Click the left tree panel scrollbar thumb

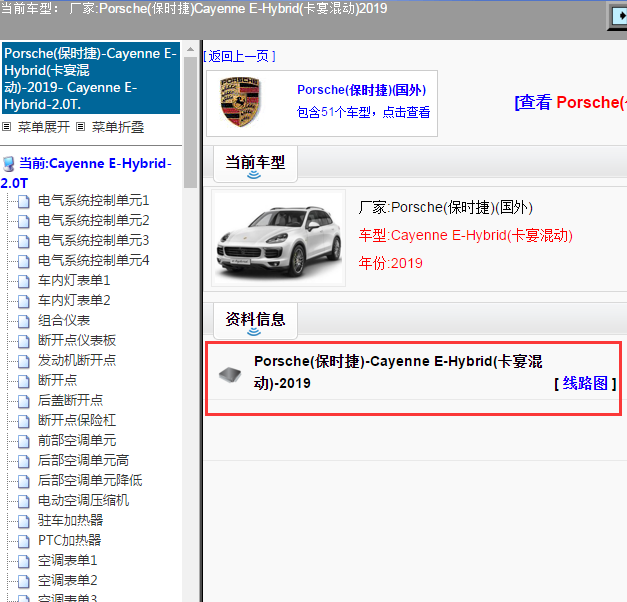(x=190, y=122)
